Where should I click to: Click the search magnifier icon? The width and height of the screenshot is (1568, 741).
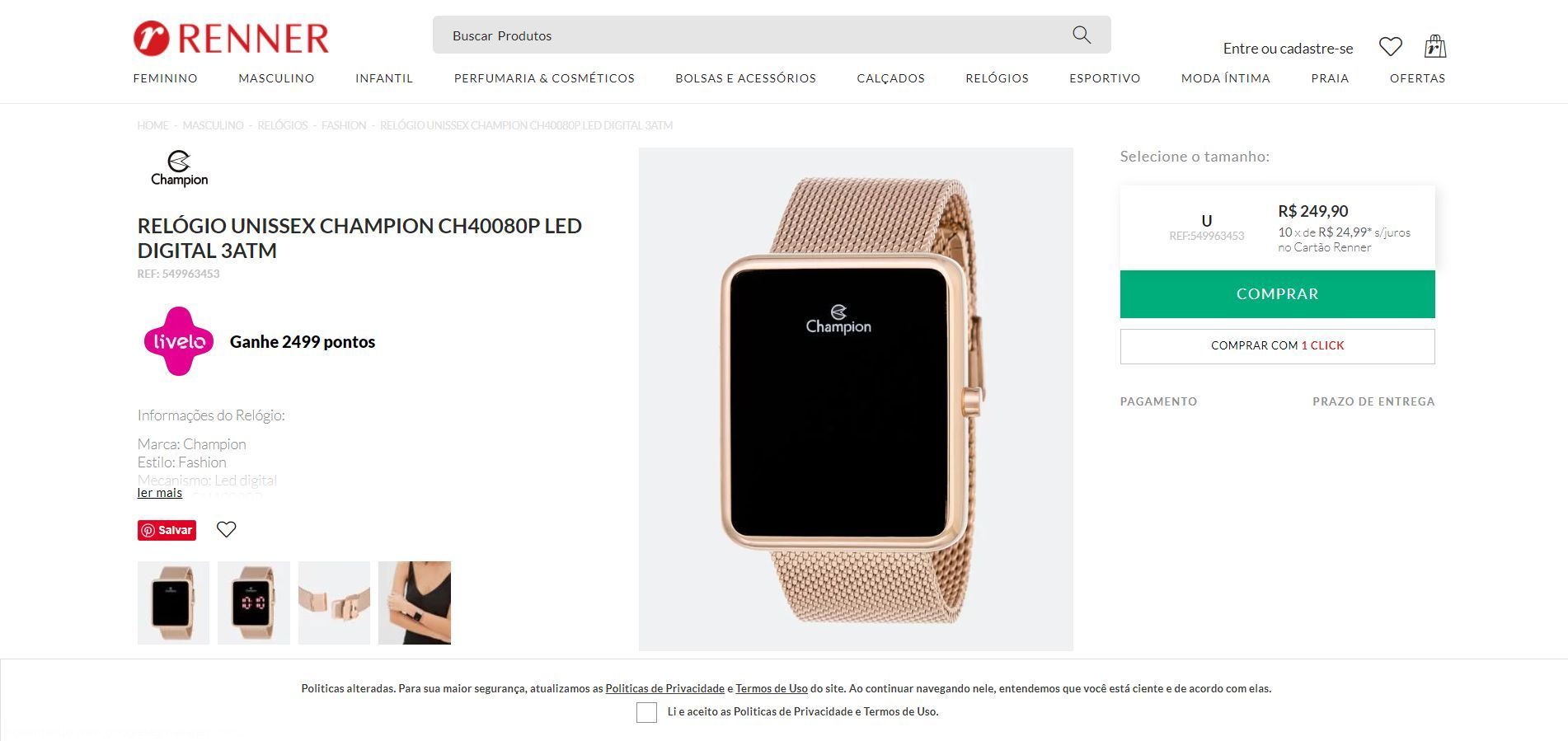pos(1082,35)
